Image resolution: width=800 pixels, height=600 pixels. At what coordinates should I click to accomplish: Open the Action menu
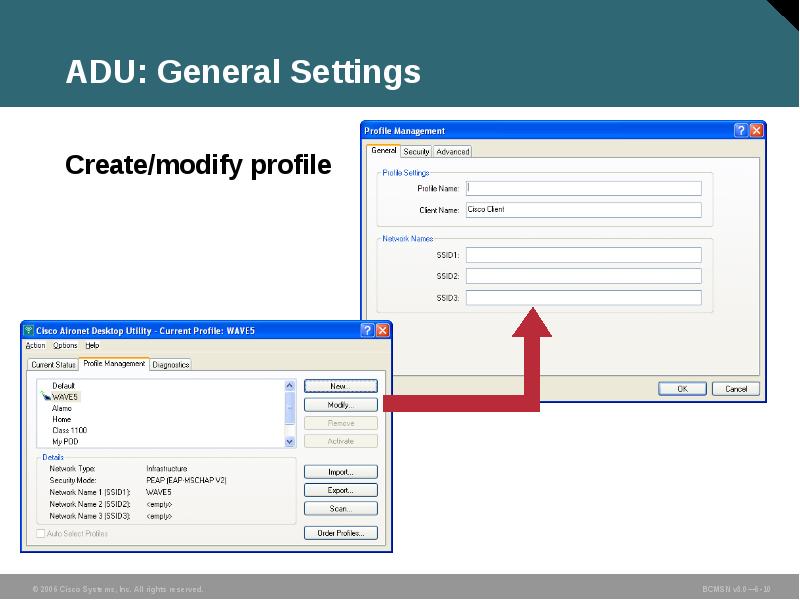click(x=36, y=345)
